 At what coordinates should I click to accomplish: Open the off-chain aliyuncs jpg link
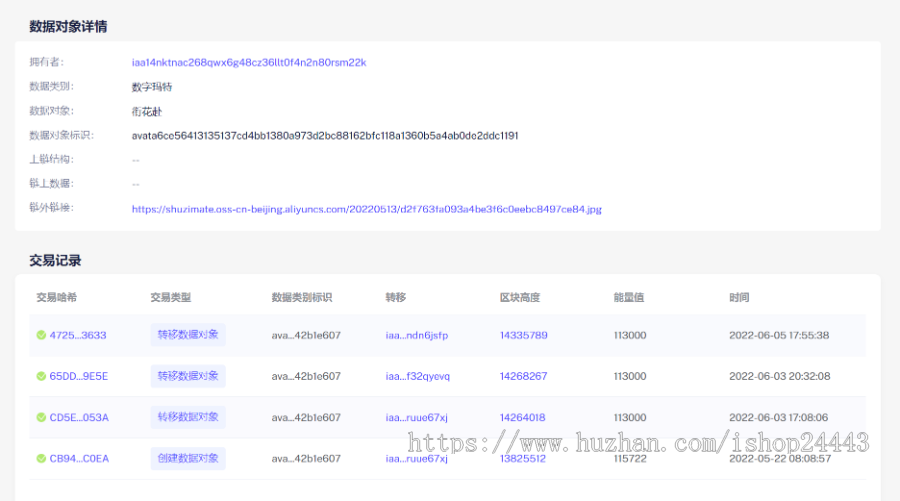(367, 209)
